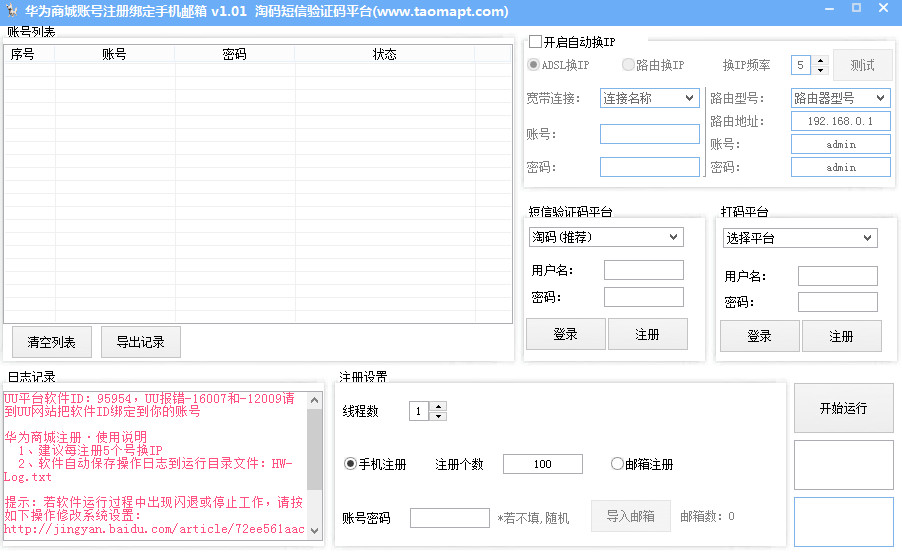Click the log line '华为商城注册·使用说明'
This screenshot has height=553, width=902.
75,437
